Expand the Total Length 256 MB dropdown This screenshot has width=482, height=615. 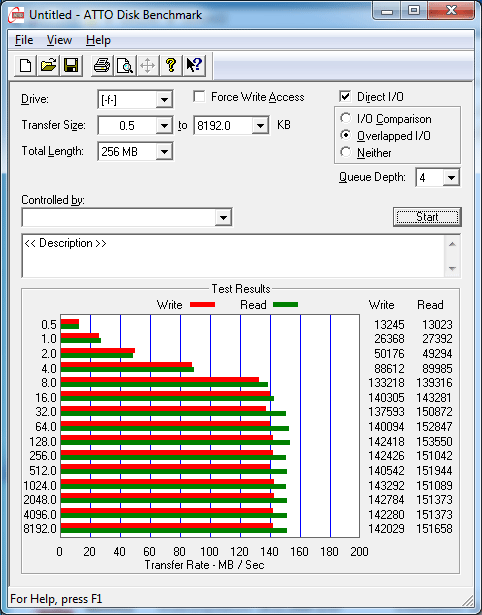pyautogui.click(x=164, y=152)
